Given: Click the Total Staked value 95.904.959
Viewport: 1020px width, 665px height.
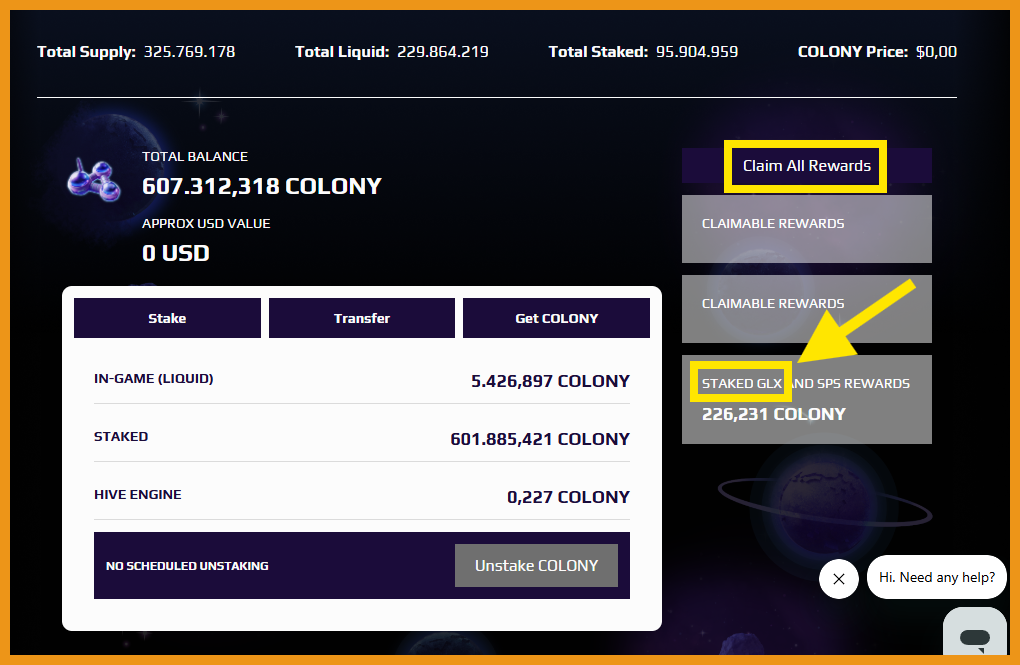Looking at the screenshot, I should tap(697, 52).
